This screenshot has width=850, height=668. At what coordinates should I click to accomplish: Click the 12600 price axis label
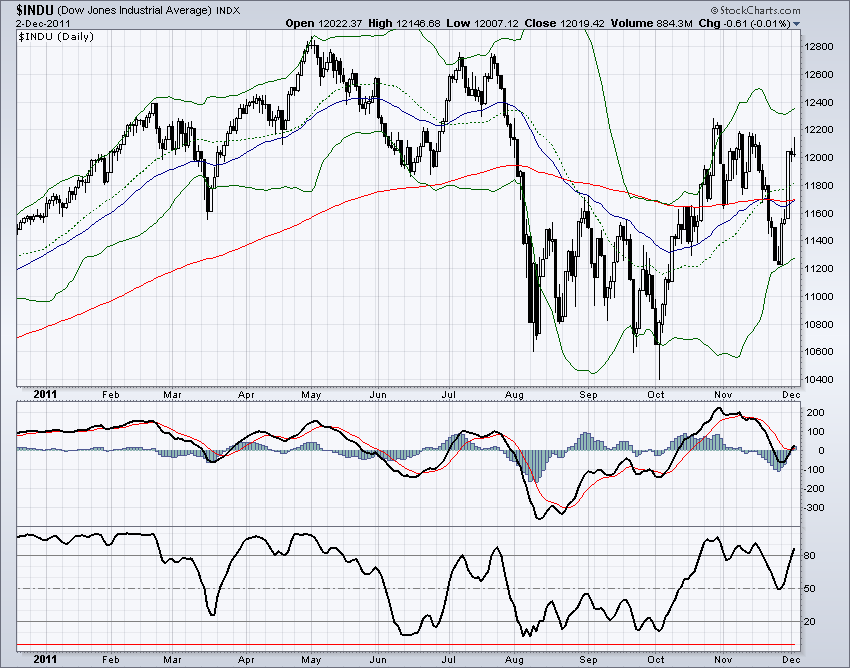(x=819, y=74)
